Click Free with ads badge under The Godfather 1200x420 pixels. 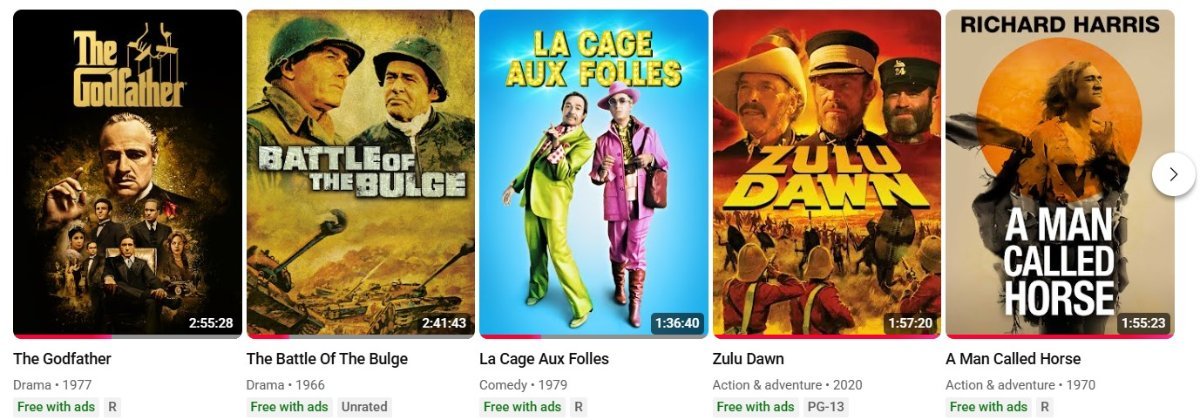(x=56, y=407)
